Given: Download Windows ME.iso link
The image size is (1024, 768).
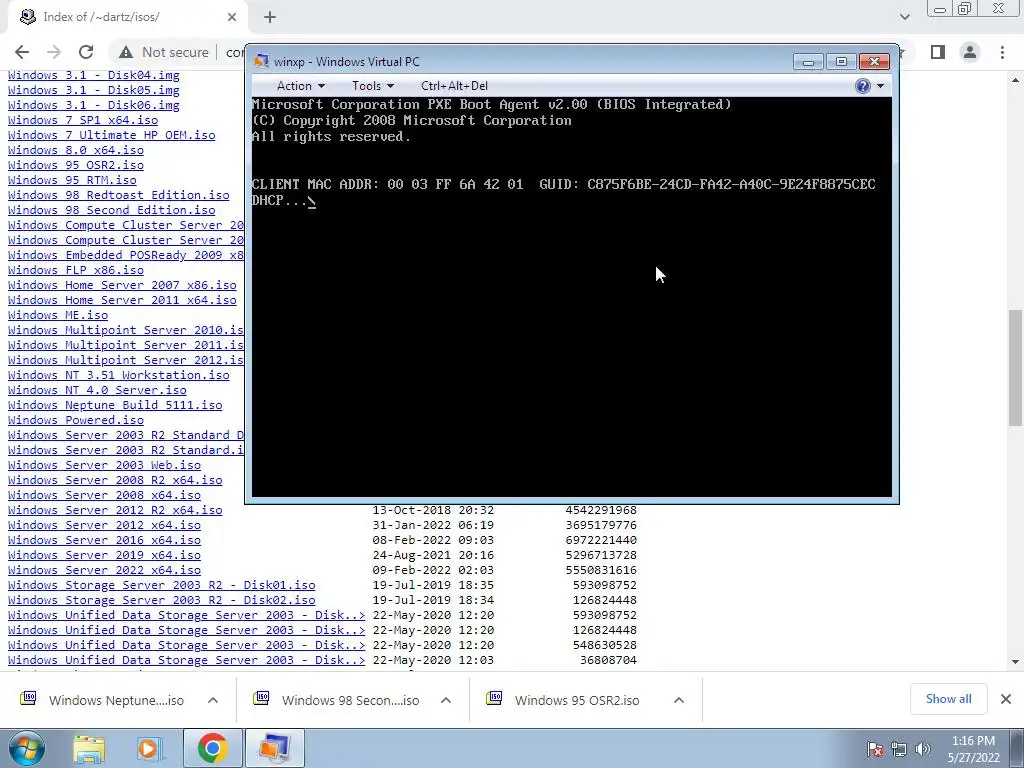Looking at the screenshot, I should (x=58, y=315).
